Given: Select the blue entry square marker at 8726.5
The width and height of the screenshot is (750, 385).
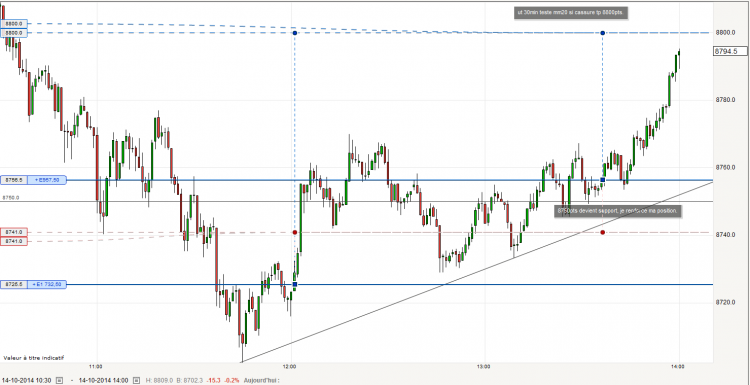Looking at the screenshot, I should click(x=295, y=285).
